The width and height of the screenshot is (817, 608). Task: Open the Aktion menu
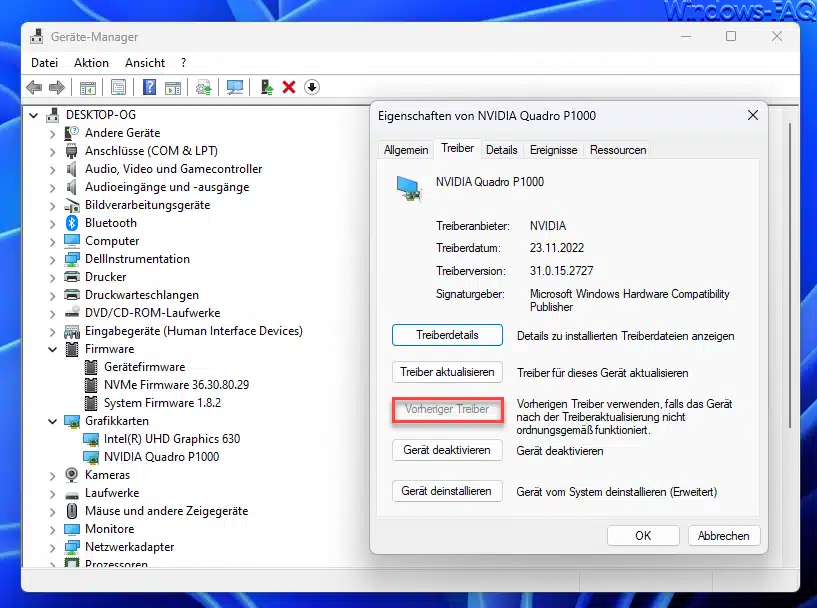91,63
